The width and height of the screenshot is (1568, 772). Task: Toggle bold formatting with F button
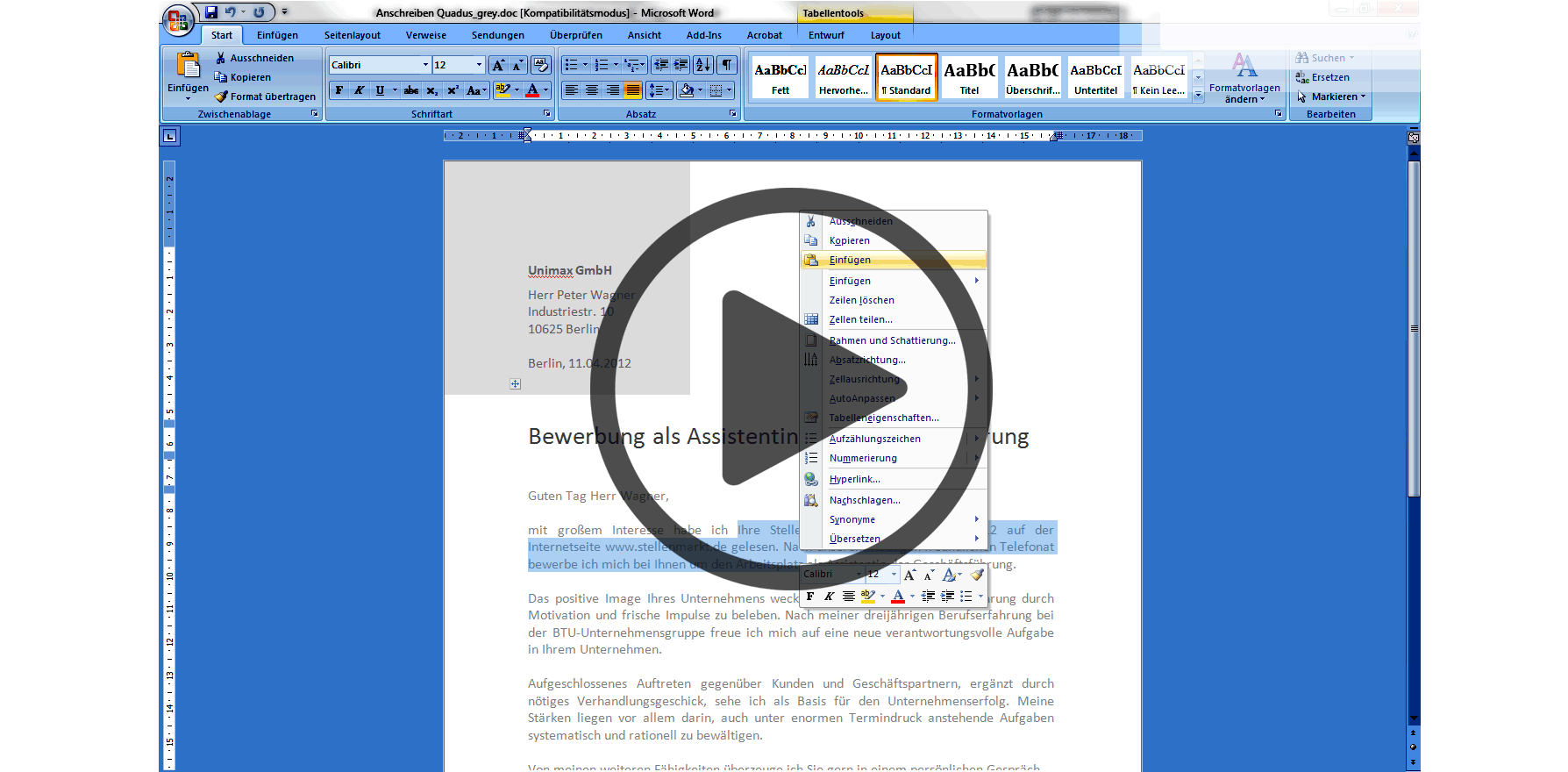click(339, 90)
